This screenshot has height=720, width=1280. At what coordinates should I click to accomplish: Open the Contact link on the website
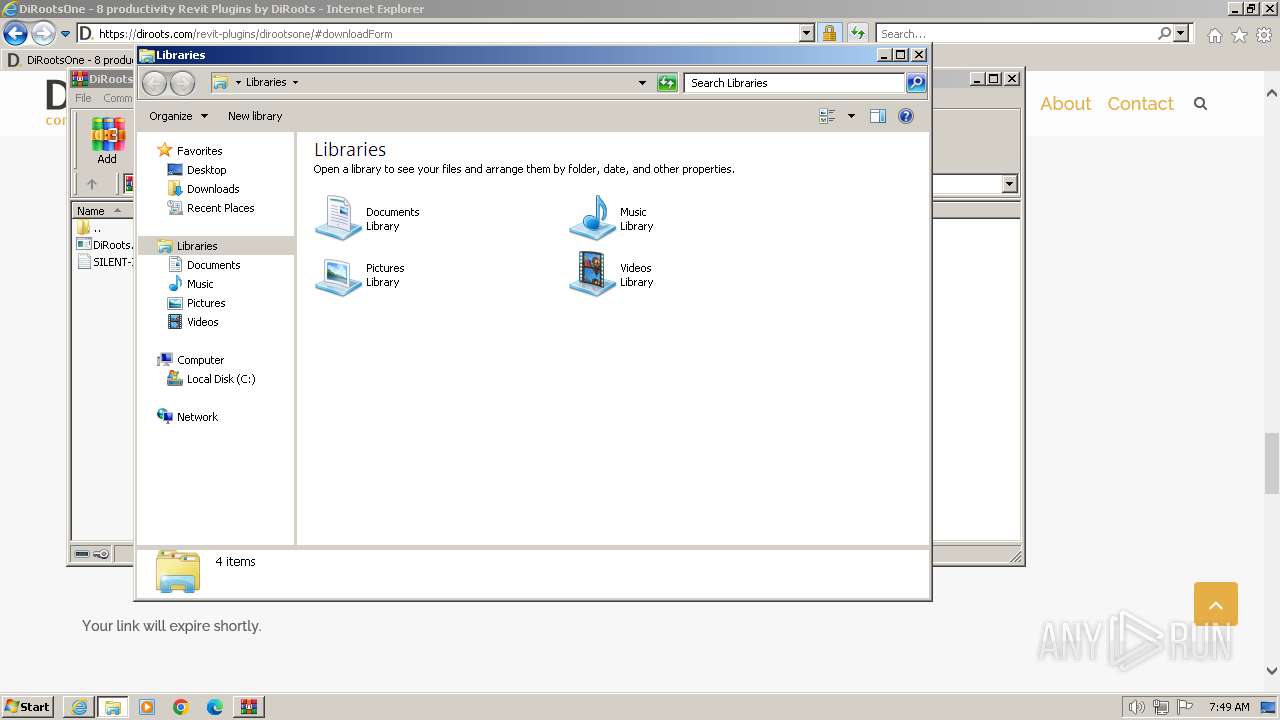(x=1140, y=104)
